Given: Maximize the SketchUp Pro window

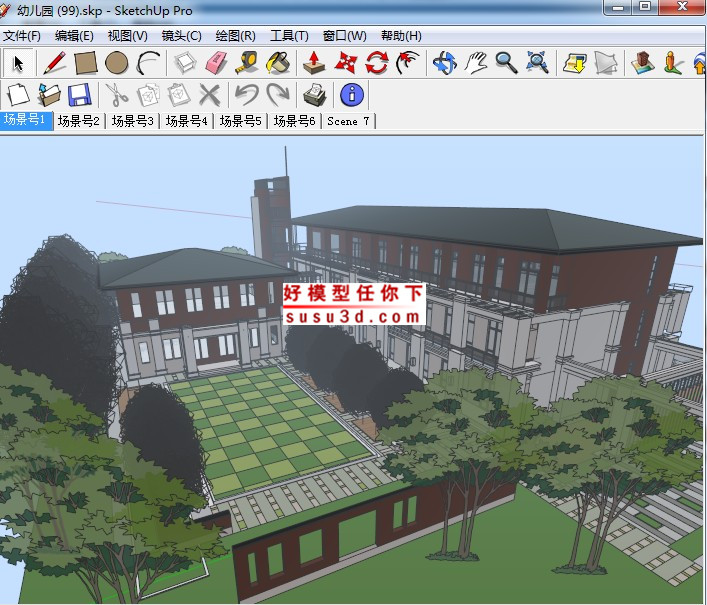Looking at the screenshot, I should pyautogui.click(x=645, y=7).
